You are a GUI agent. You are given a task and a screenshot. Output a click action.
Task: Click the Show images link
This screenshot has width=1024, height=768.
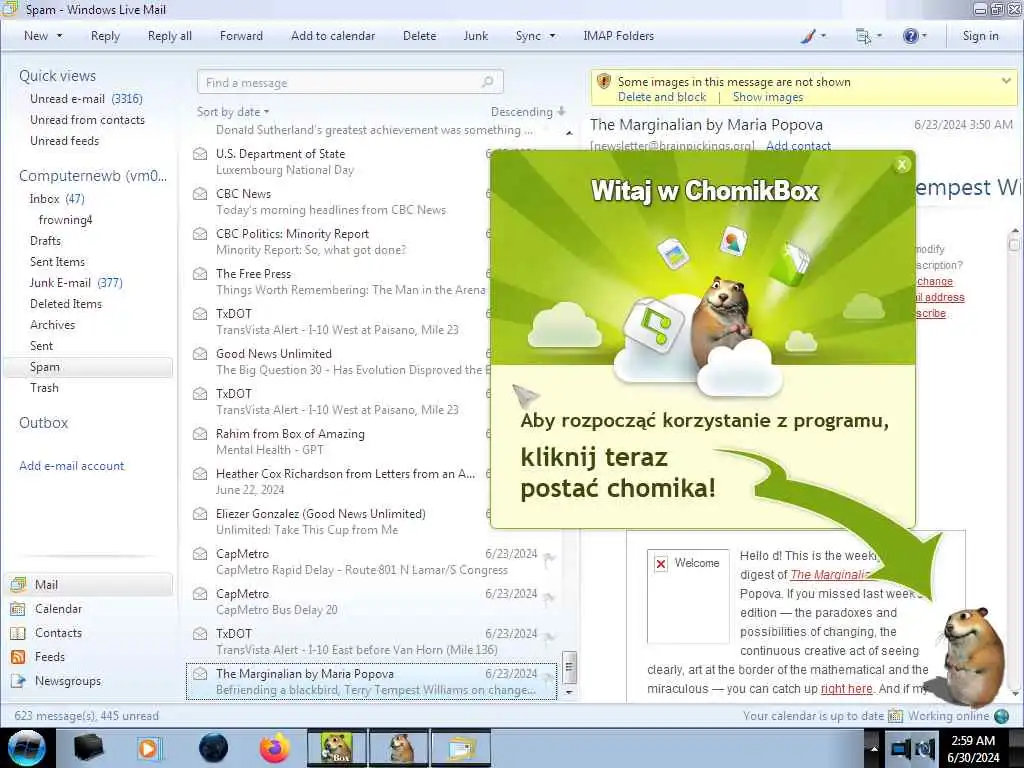click(767, 97)
